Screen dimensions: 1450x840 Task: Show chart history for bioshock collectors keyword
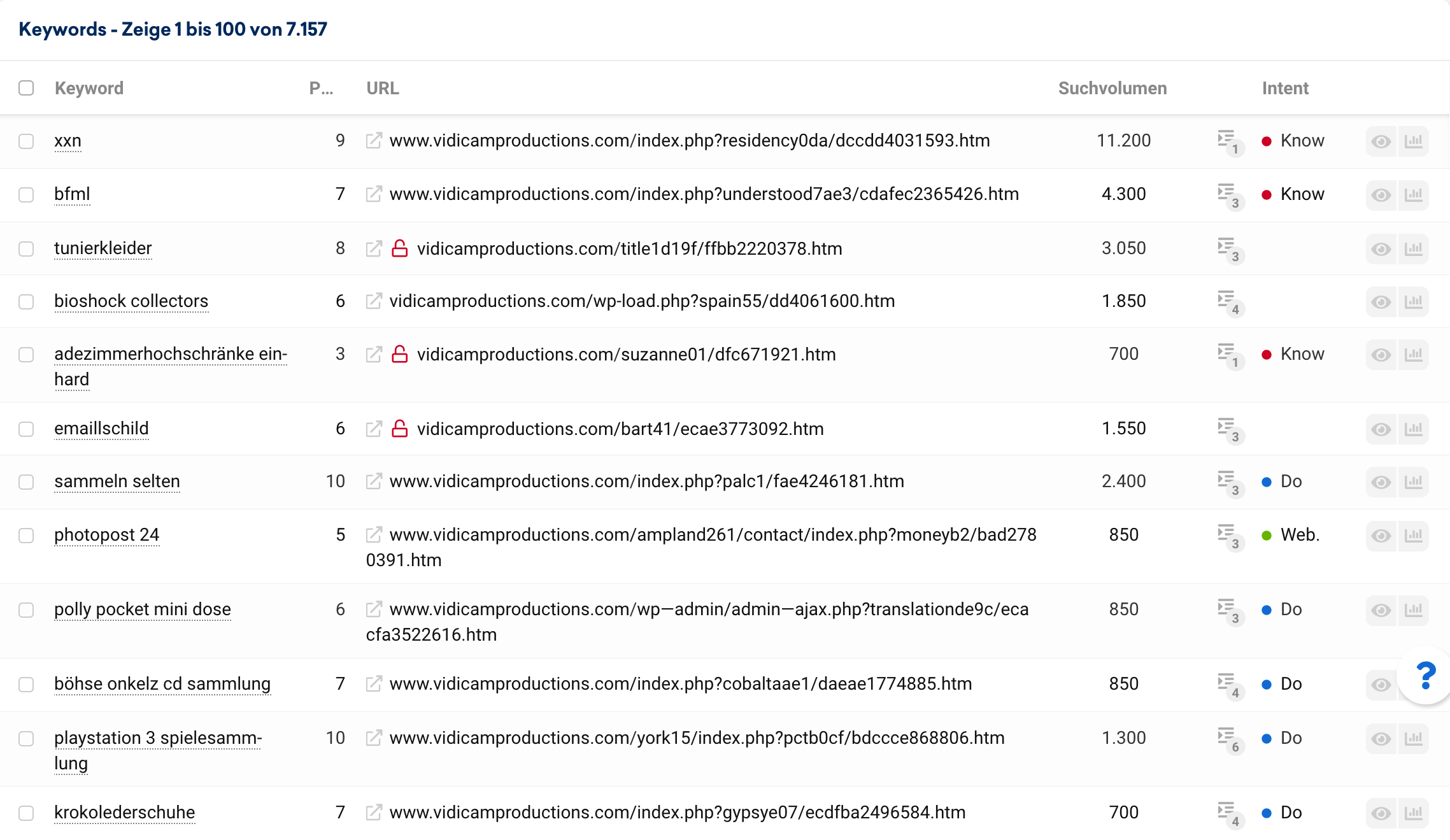(1413, 301)
